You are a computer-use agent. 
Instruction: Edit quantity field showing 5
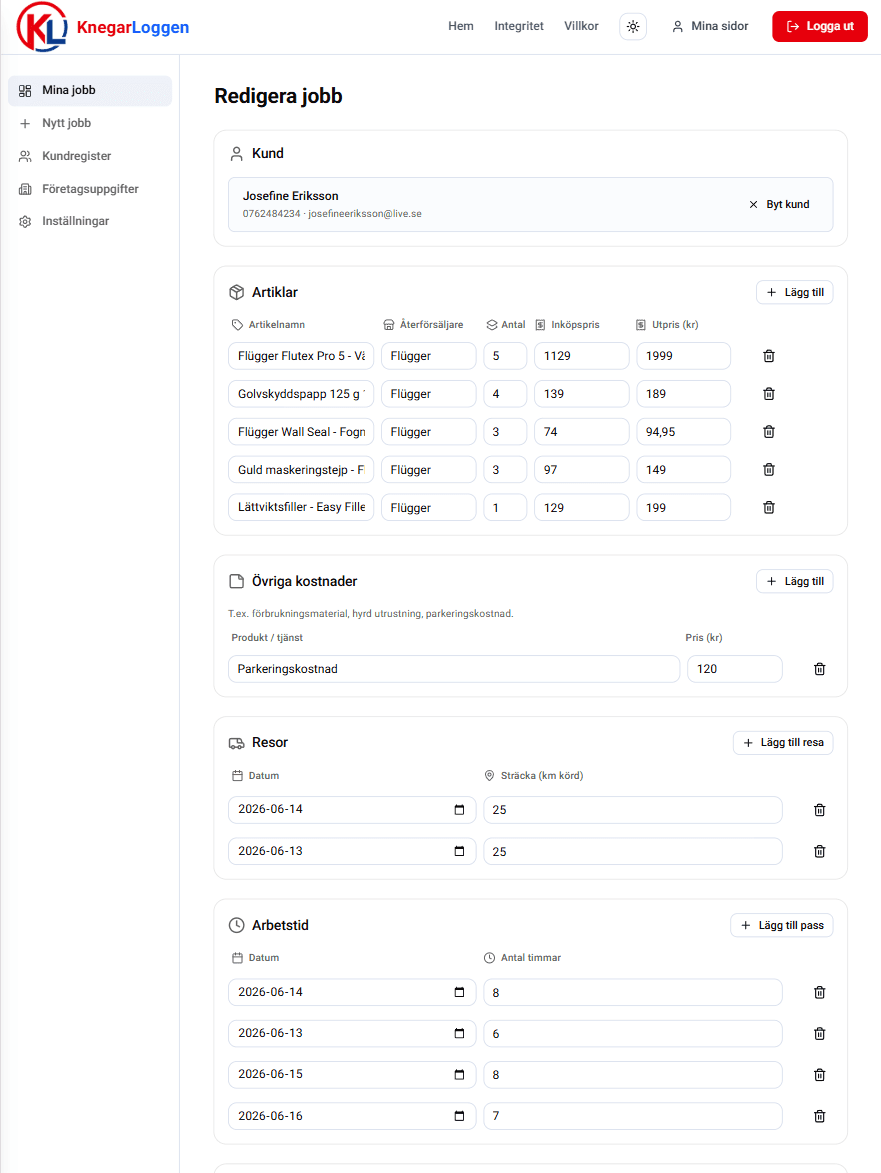[x=505, y=356]
